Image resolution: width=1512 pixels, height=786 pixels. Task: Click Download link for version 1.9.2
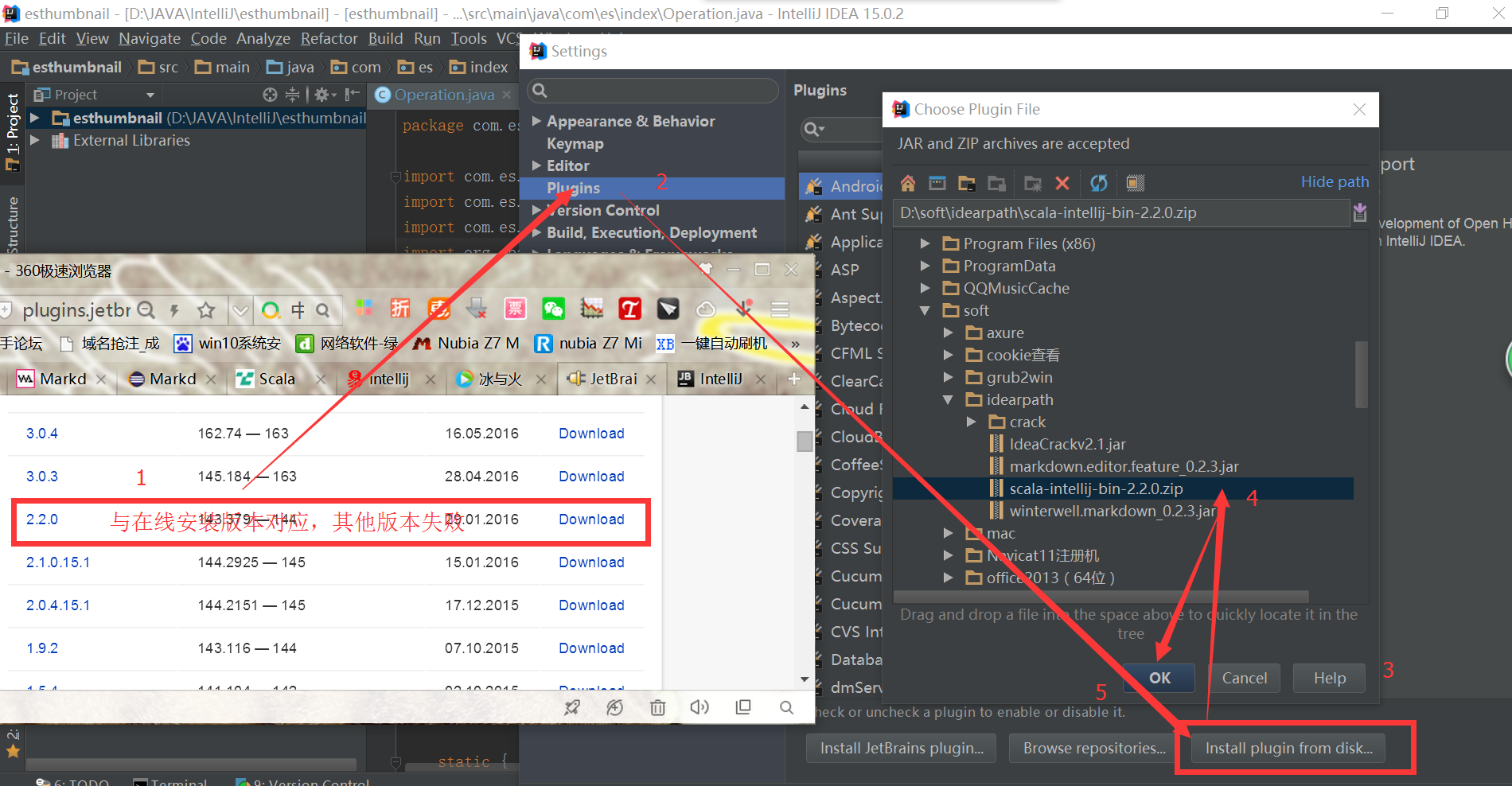point(591,648)
